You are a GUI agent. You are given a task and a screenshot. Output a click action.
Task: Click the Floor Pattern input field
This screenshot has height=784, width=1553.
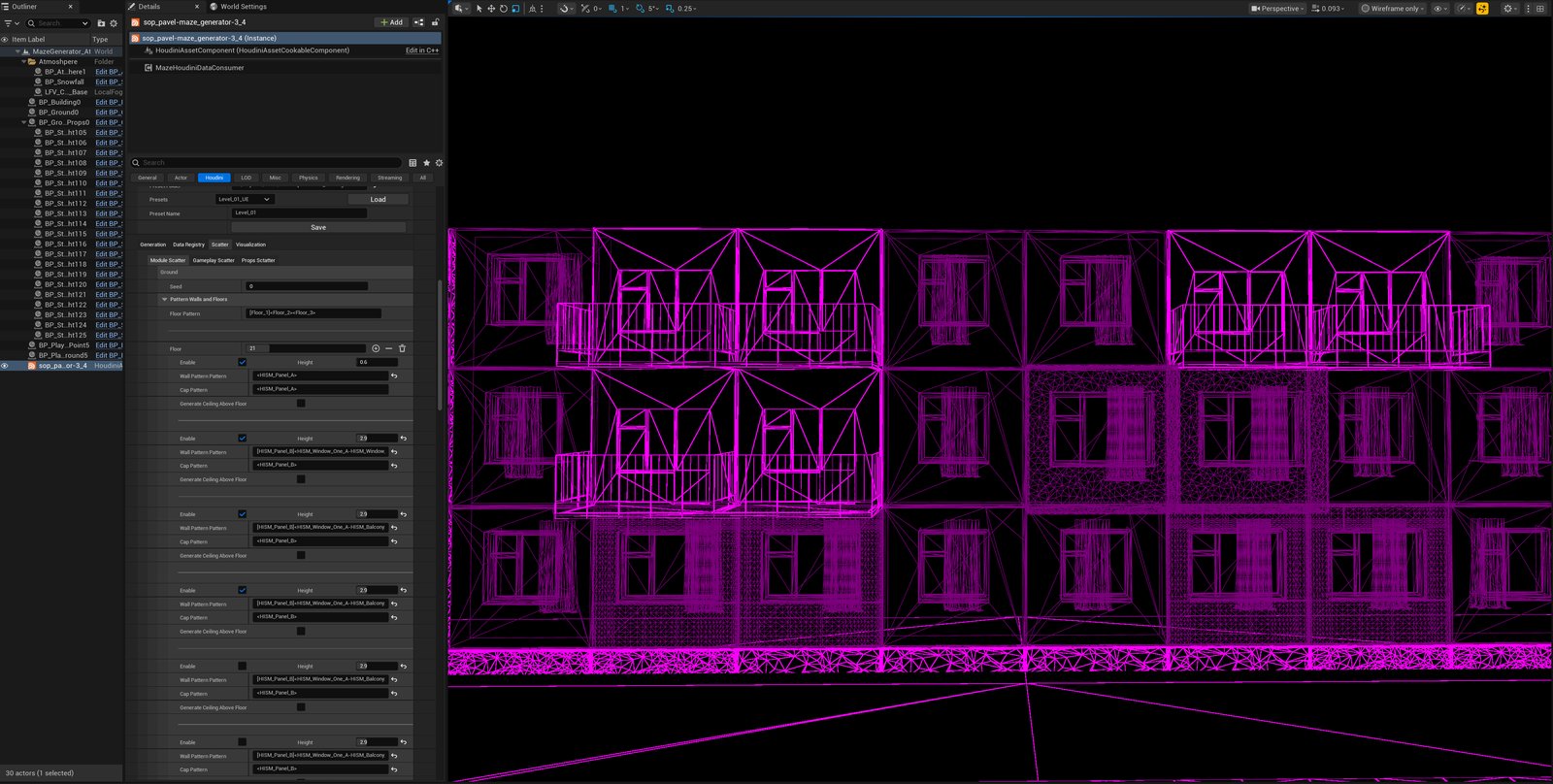[314, 312]
